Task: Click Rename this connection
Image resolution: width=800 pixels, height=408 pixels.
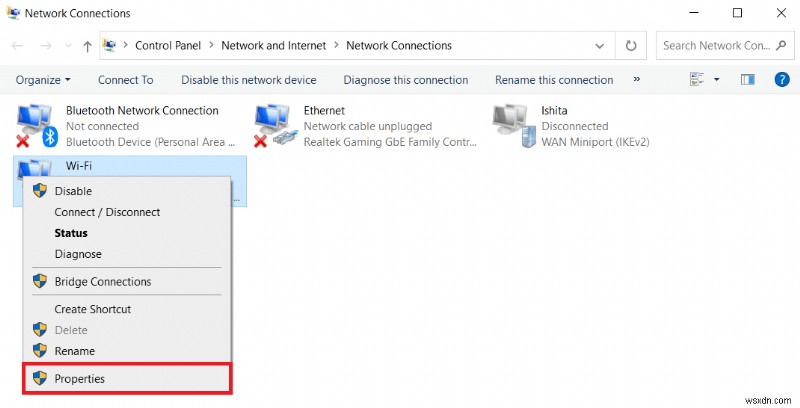Action: point(554,80)
